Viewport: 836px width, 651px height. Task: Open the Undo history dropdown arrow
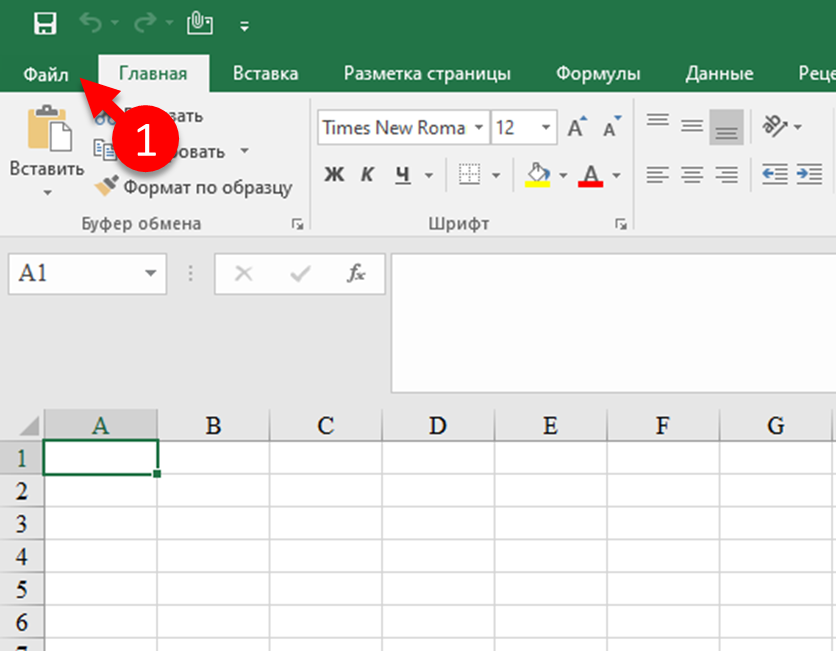pyautogui.click(x=115, y=23)
